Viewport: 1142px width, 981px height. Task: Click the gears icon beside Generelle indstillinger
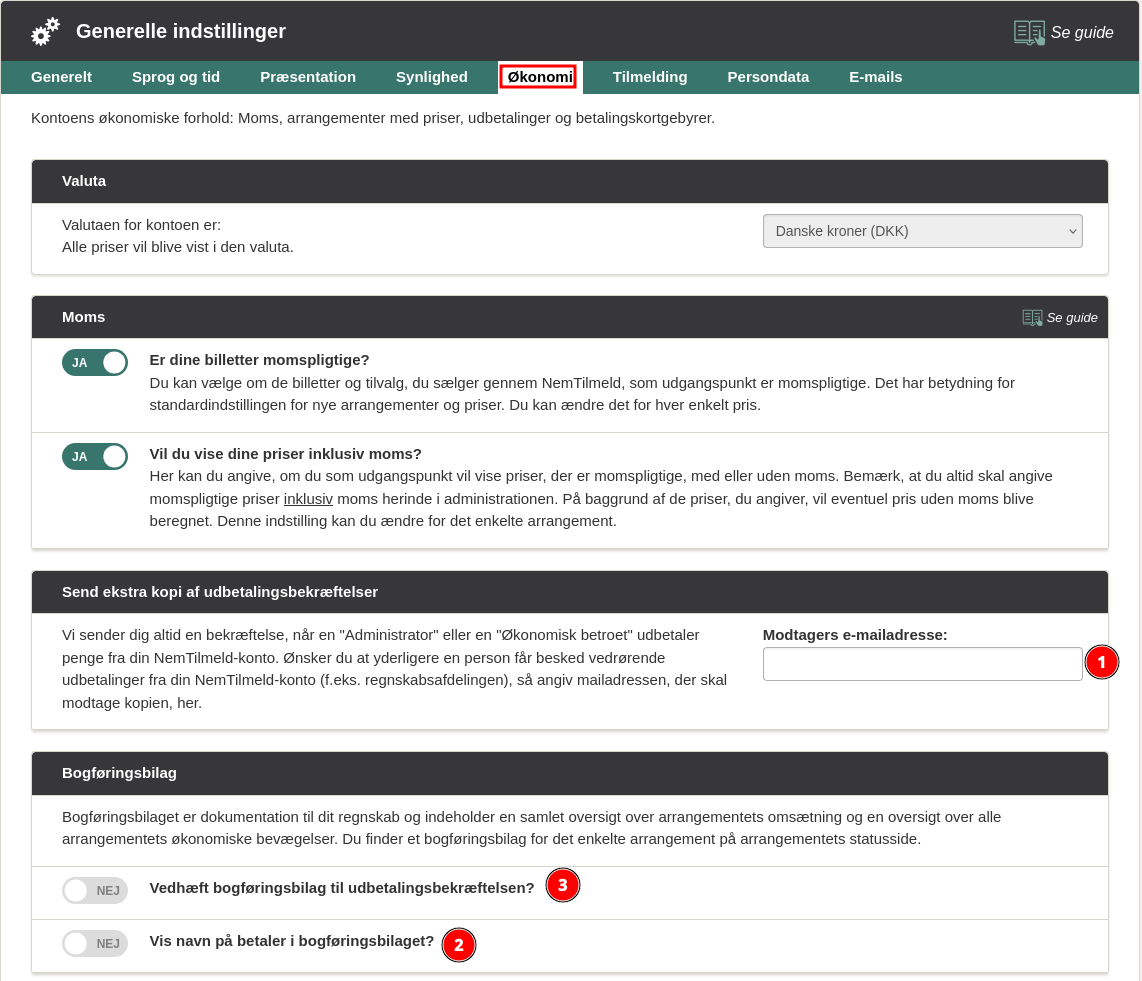(46, 32)
